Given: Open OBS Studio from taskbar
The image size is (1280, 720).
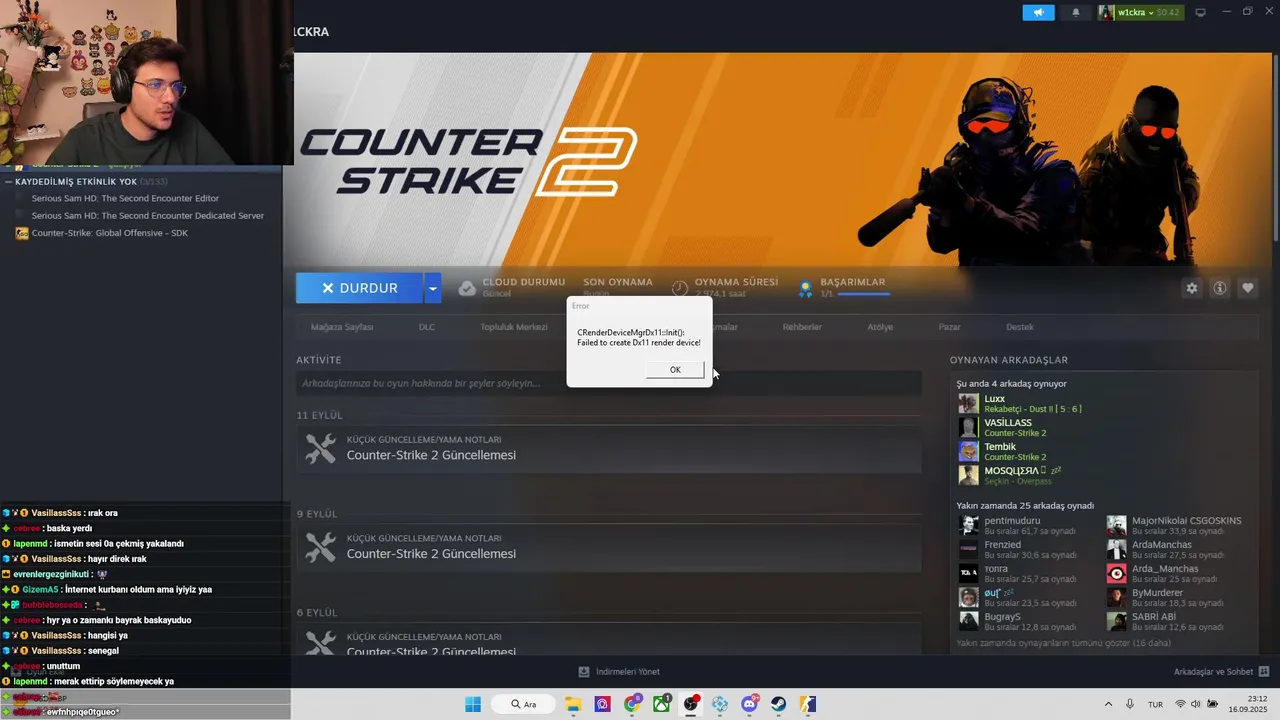Looking at the screenshot, I should point(691,704).
